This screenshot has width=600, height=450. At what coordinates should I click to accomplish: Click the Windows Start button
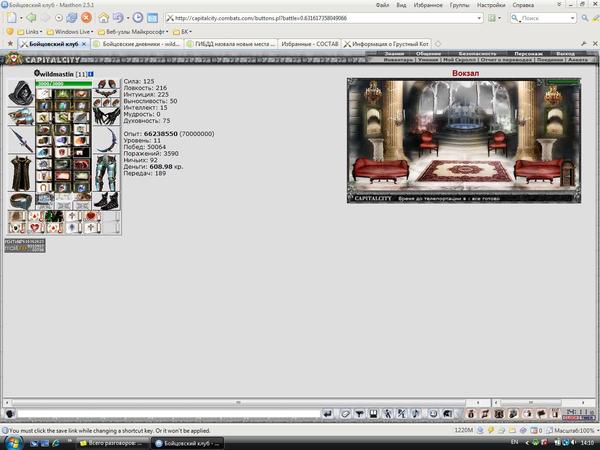[12, 443]
